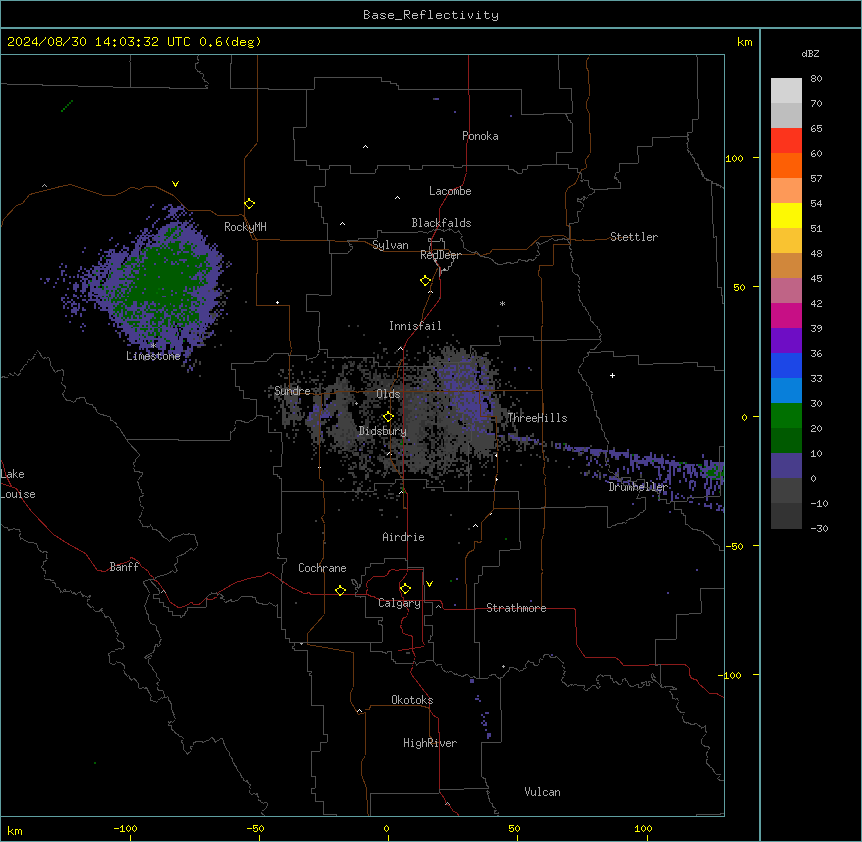Image resolution: width=862 pixels, height=842 pixels.
Task: Select the Cochrane map label
Action: tap(322, 568)
